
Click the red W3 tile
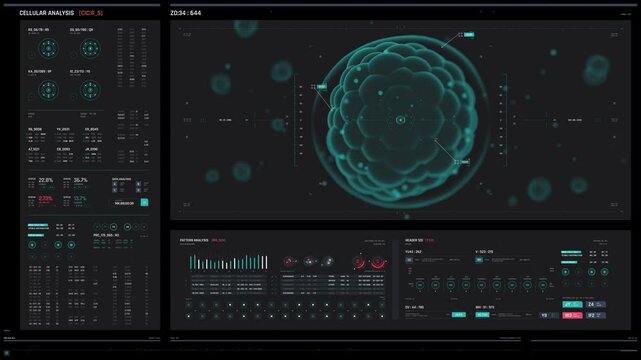click(x=572, y=315)
